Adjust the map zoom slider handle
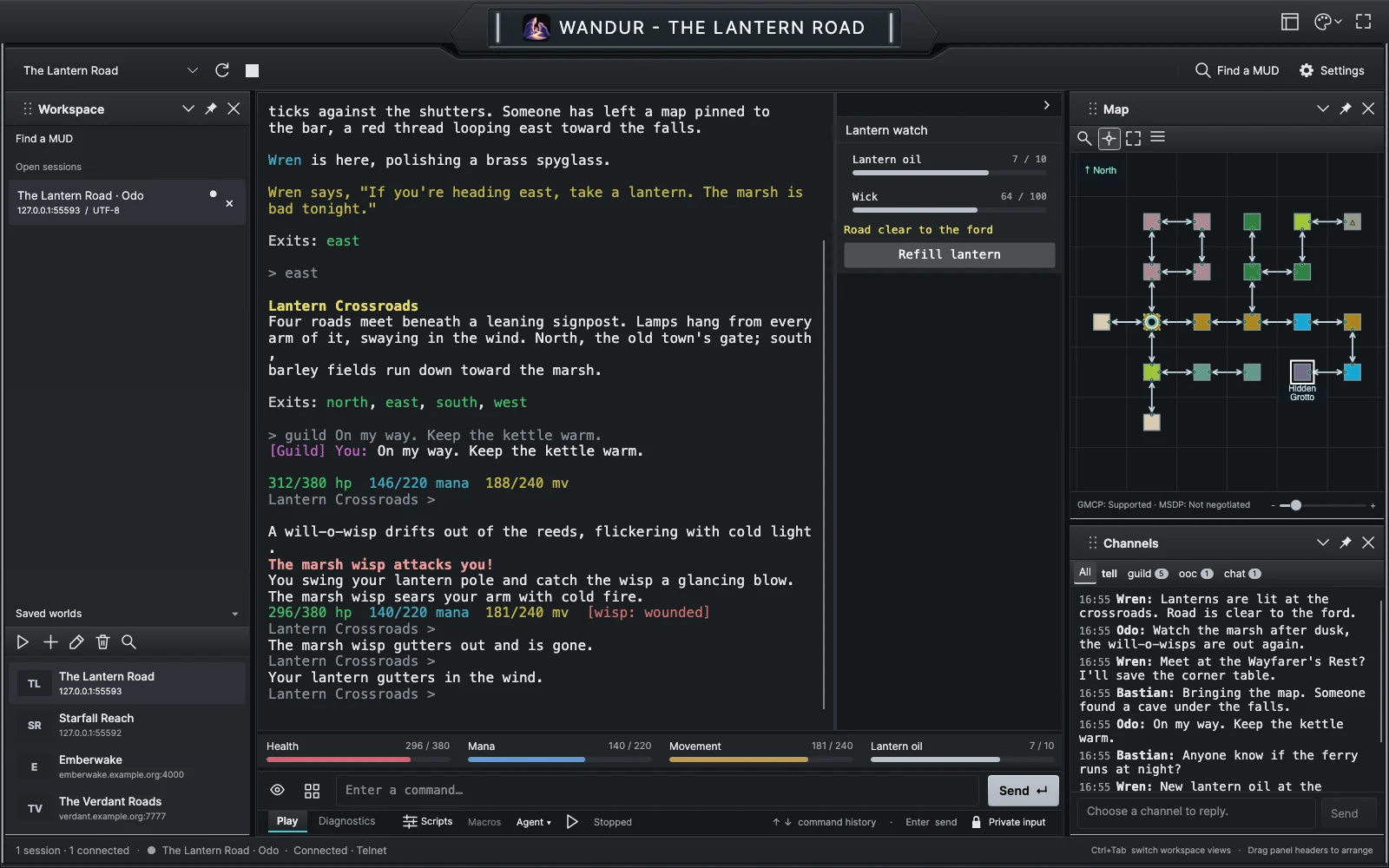This screenshot has width=1389, height=868. tap(1296, 505)
